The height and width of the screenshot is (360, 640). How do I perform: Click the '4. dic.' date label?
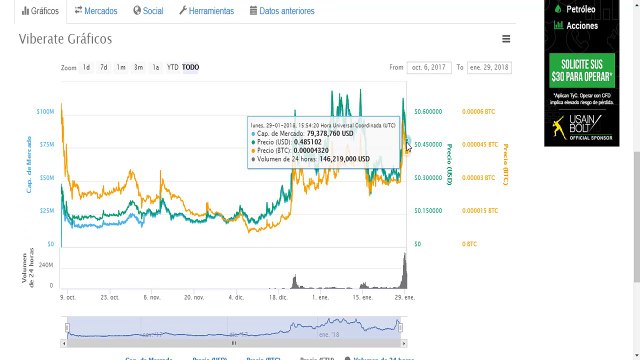tap(236, 297)
